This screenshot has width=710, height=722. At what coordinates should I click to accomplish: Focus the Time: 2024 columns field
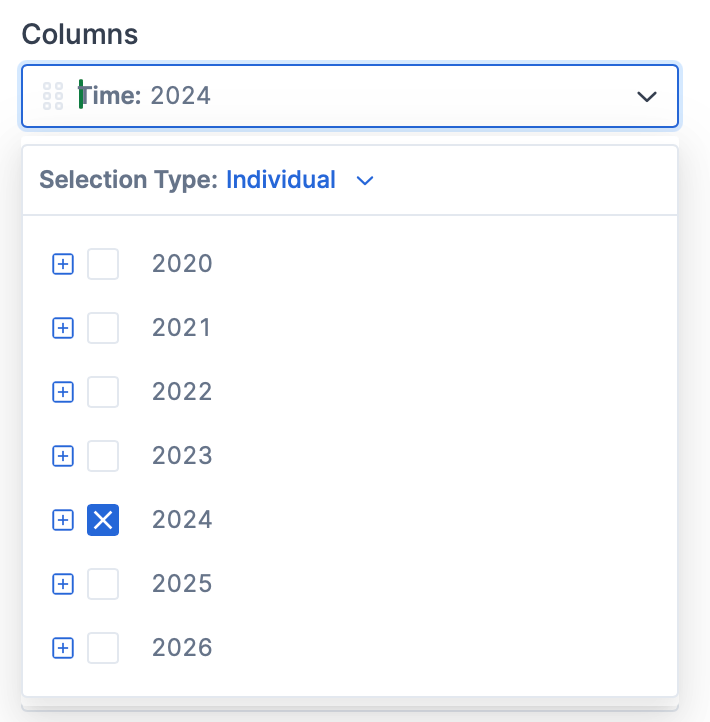pos(350,96)
